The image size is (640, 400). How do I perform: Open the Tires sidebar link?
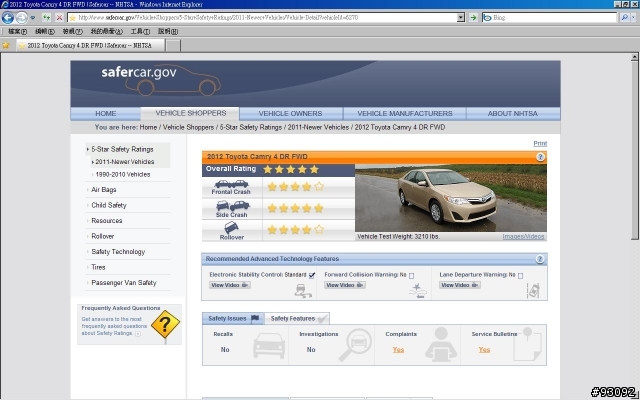[x=98, y=267]
